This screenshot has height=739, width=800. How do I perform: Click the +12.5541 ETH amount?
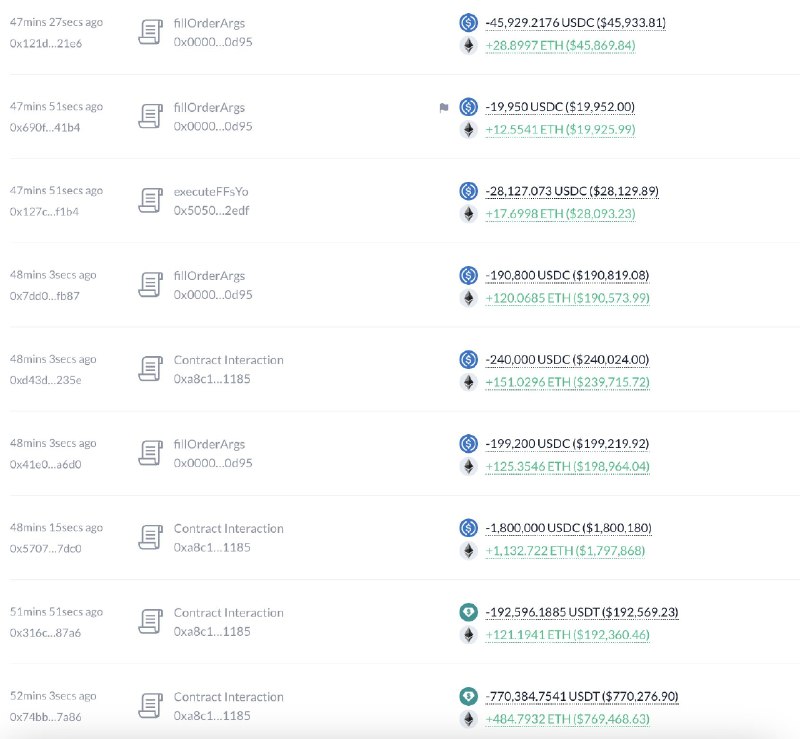point(560,130)
